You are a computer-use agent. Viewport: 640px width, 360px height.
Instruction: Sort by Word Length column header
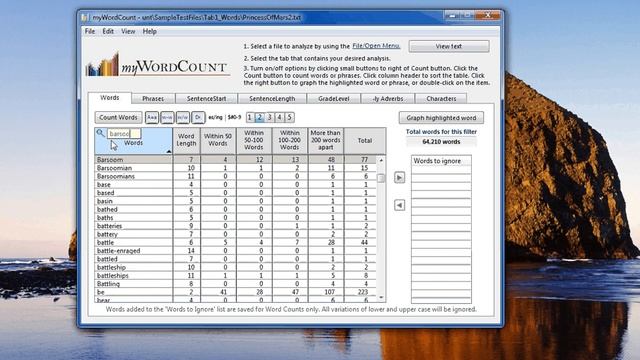click(x=187, y=140)
